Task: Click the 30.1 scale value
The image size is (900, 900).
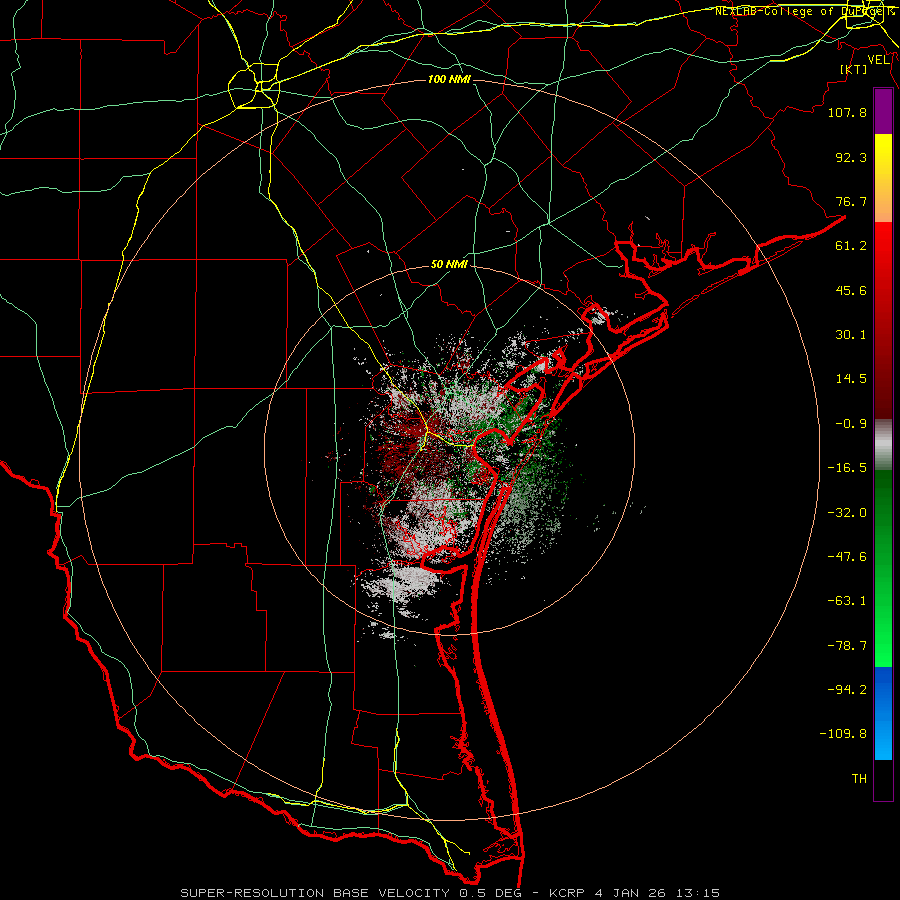Action: click(851, 335)
